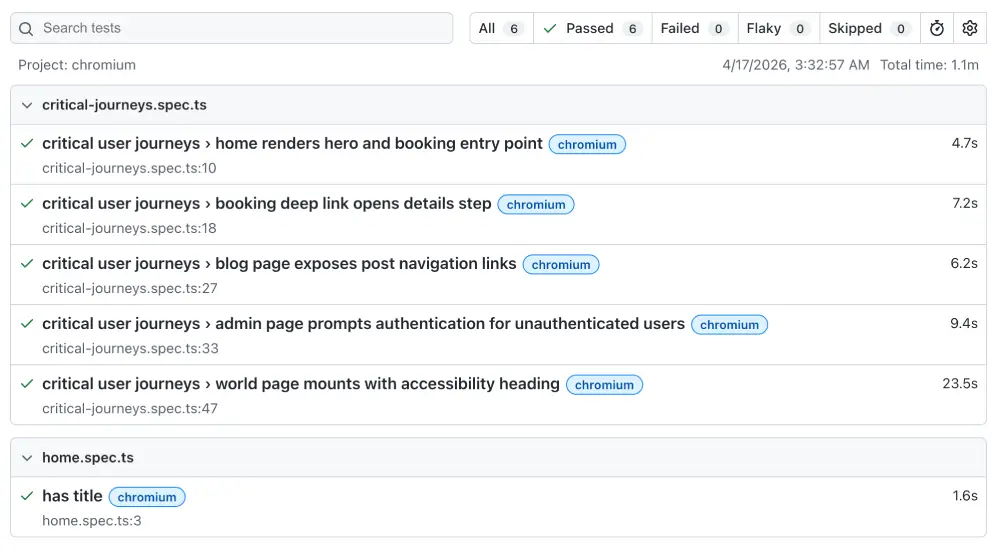Screen dimensions: 1000x550
Task: Focus the Search tests field
Action: click(x=232, y=28)
